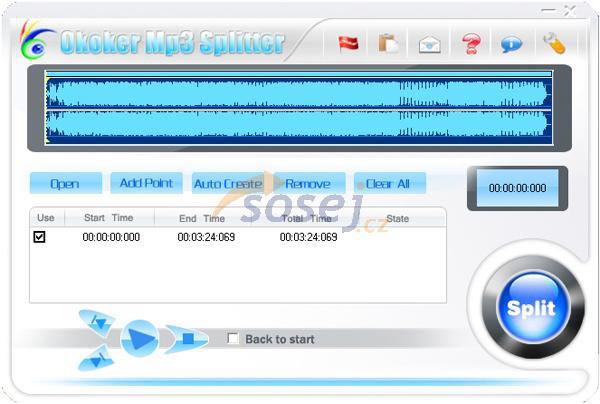Select total time 00:03:24:069 cell

pos(308,237)
